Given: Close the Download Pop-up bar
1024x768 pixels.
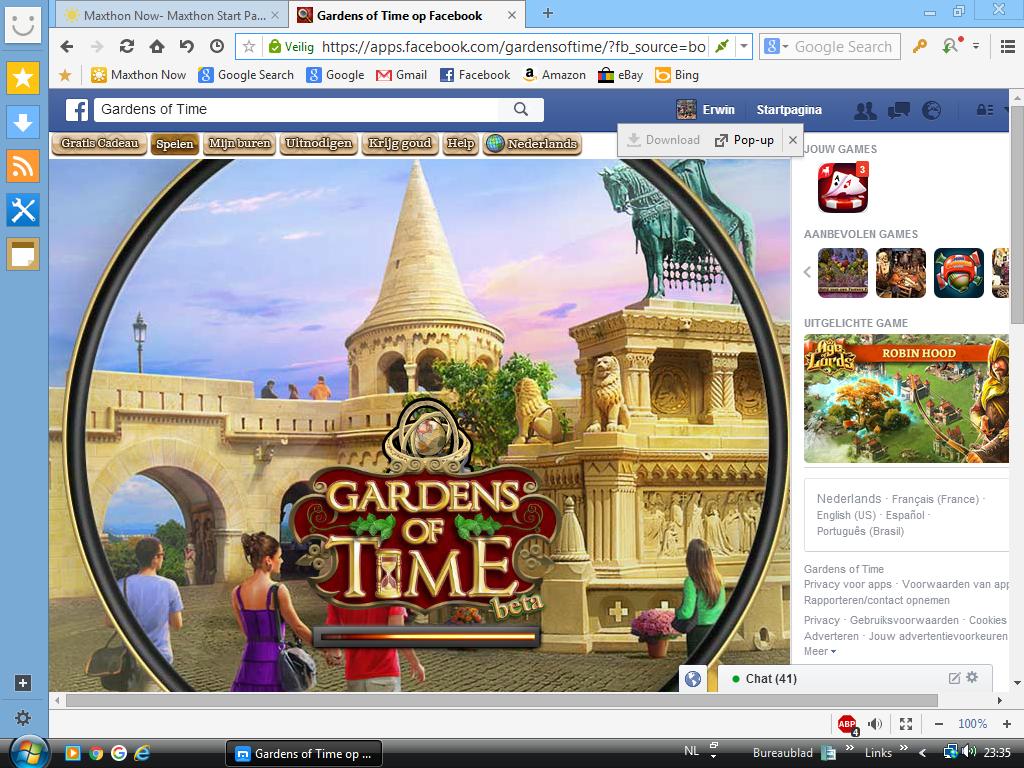Looking at the screenshot, I should pyautogui.click(x=792, y=140).
